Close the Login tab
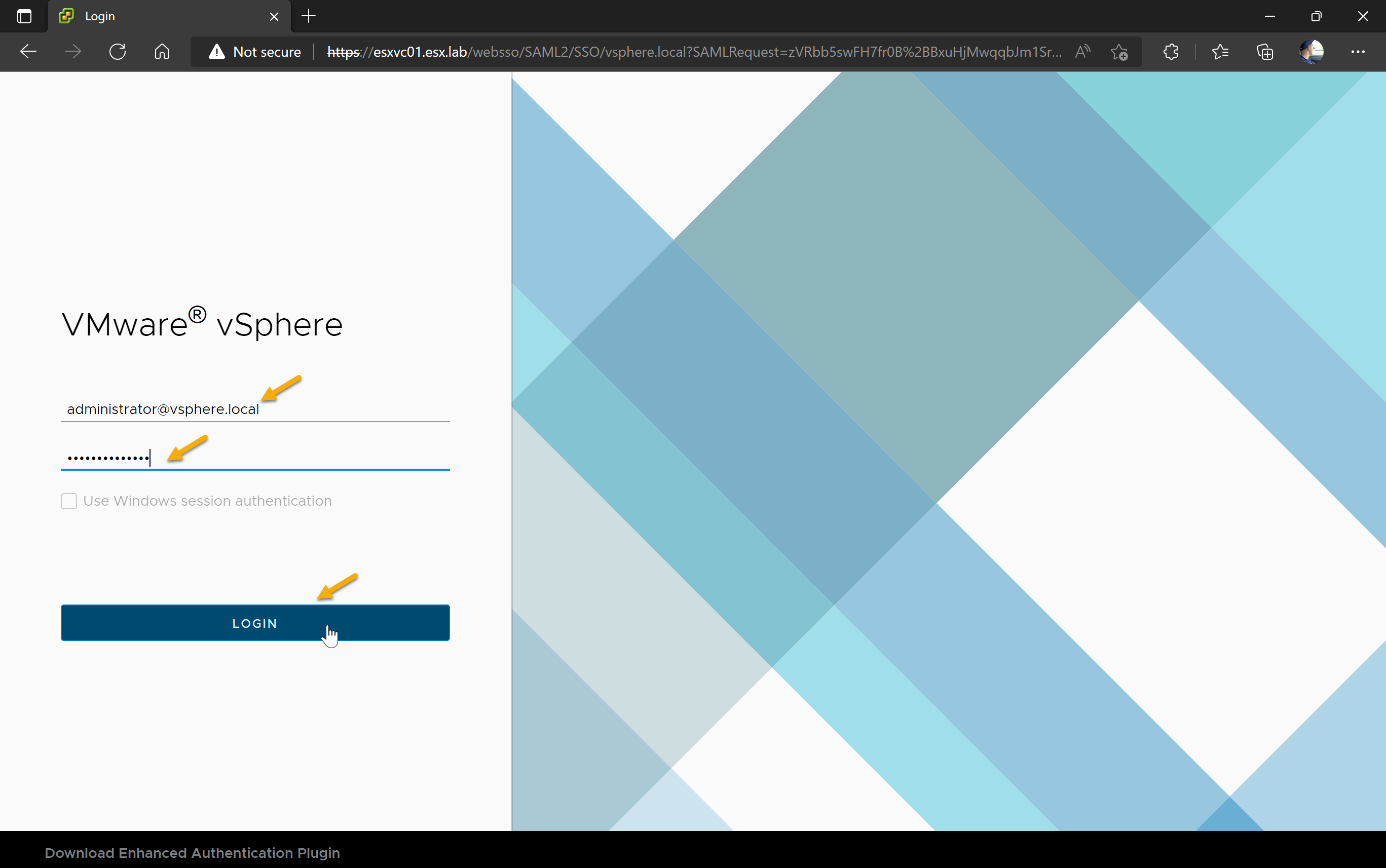 point(274,17)
